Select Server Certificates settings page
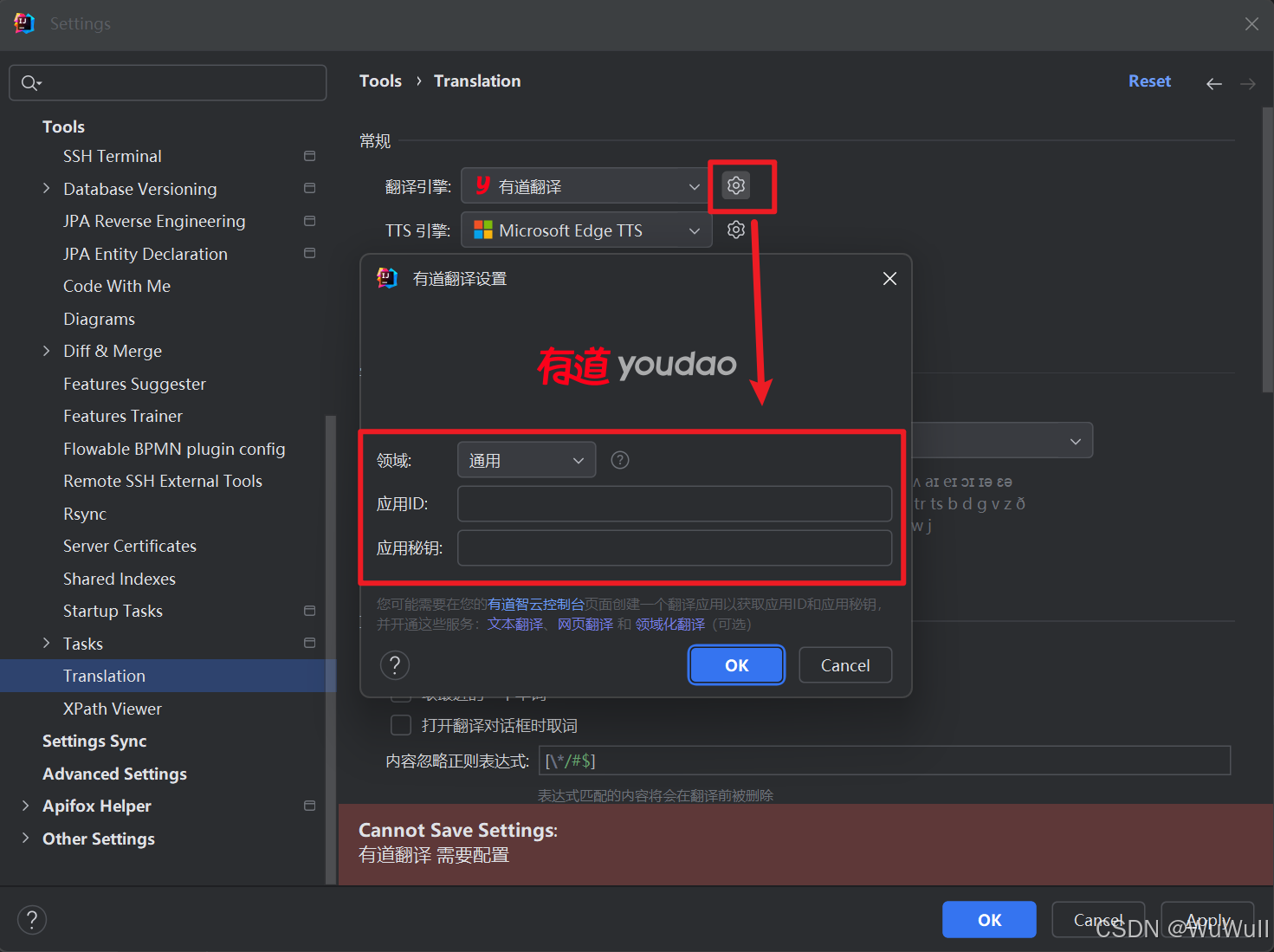 point(130,546)
